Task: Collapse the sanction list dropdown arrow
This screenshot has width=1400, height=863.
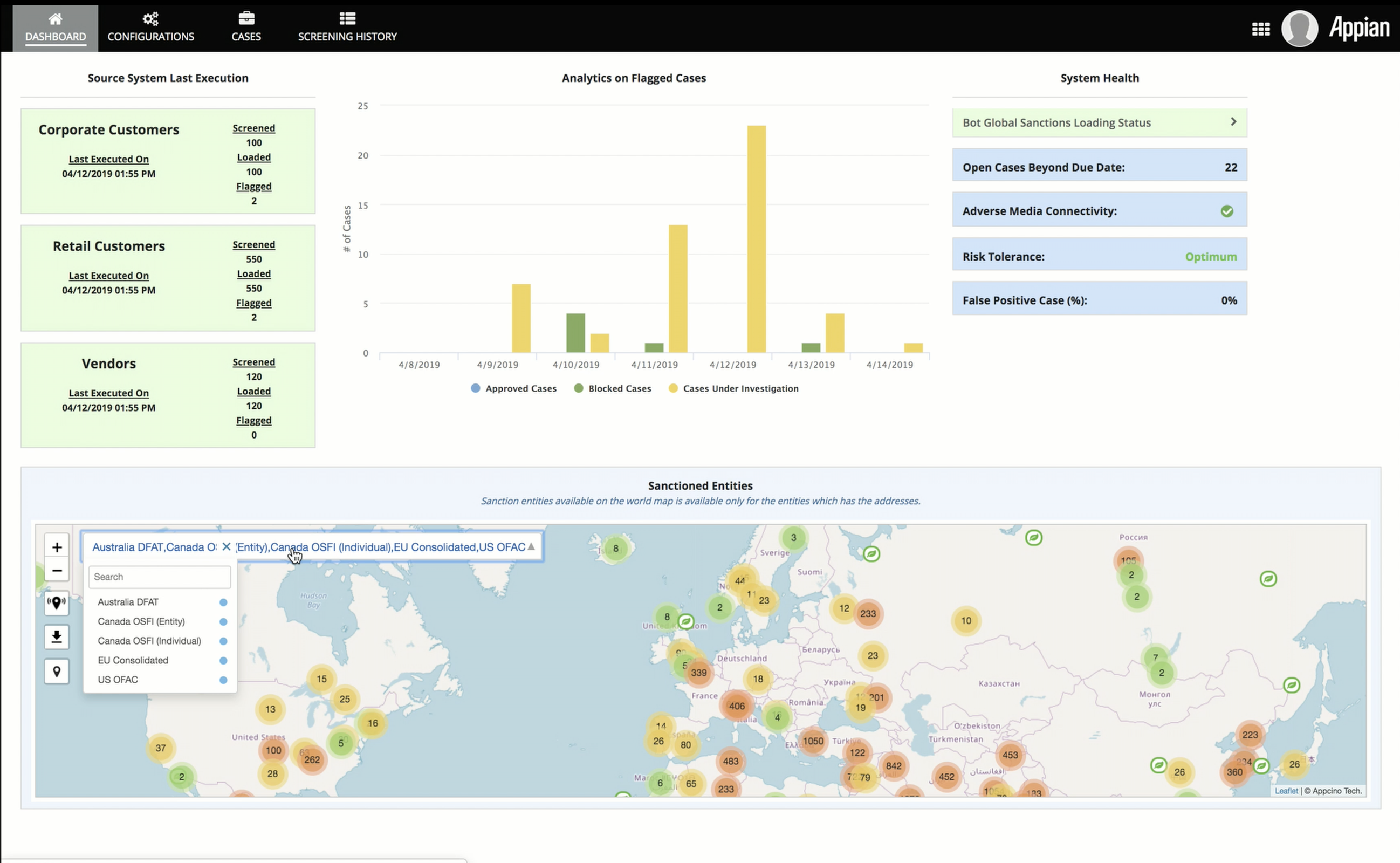Action: (531, 547)
